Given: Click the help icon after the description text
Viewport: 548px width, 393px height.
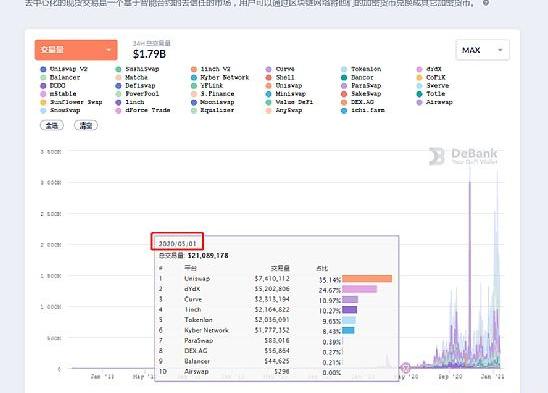Looking at the screenshot, I should (486, 3).
